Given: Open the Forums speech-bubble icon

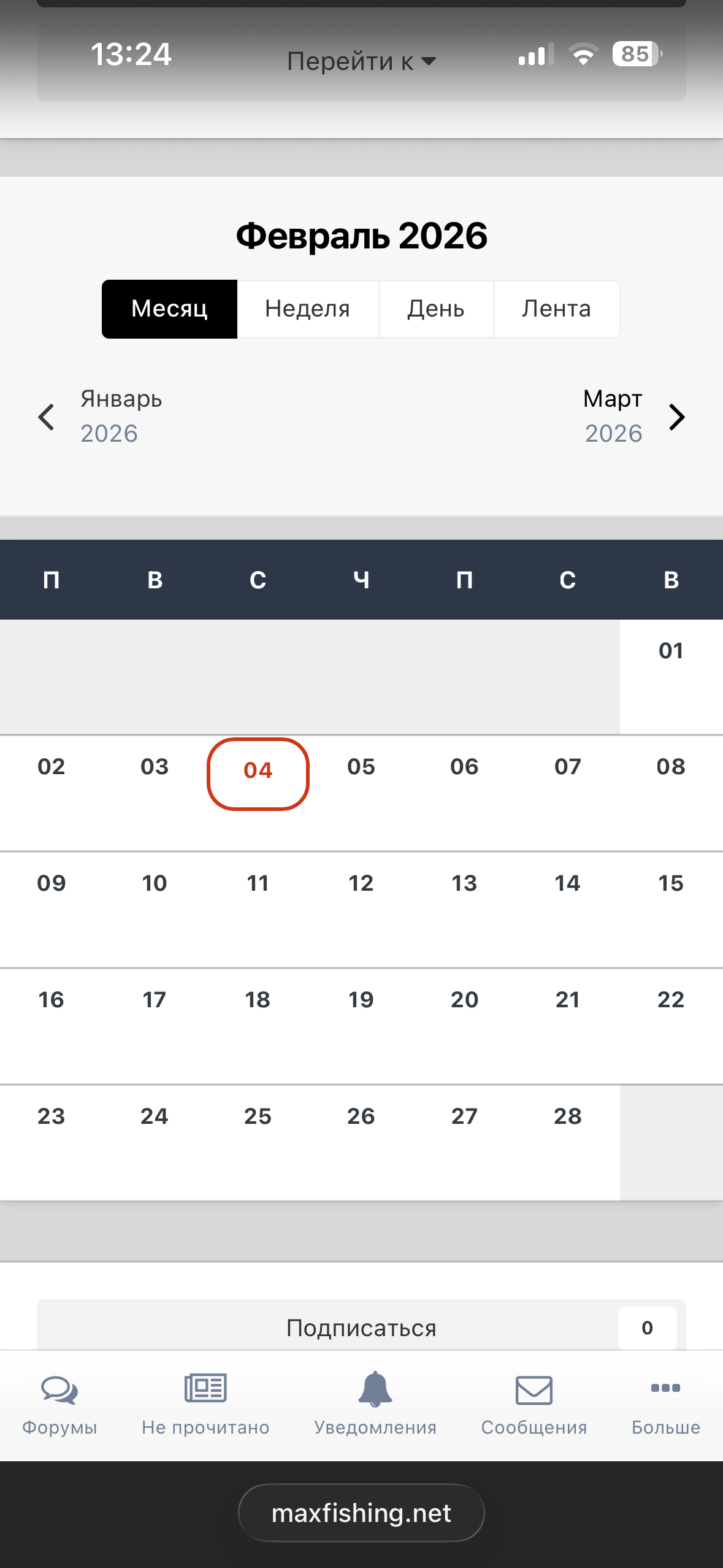Looking at the screenshot, I should pyautogui.click(x=59, y=1390).
